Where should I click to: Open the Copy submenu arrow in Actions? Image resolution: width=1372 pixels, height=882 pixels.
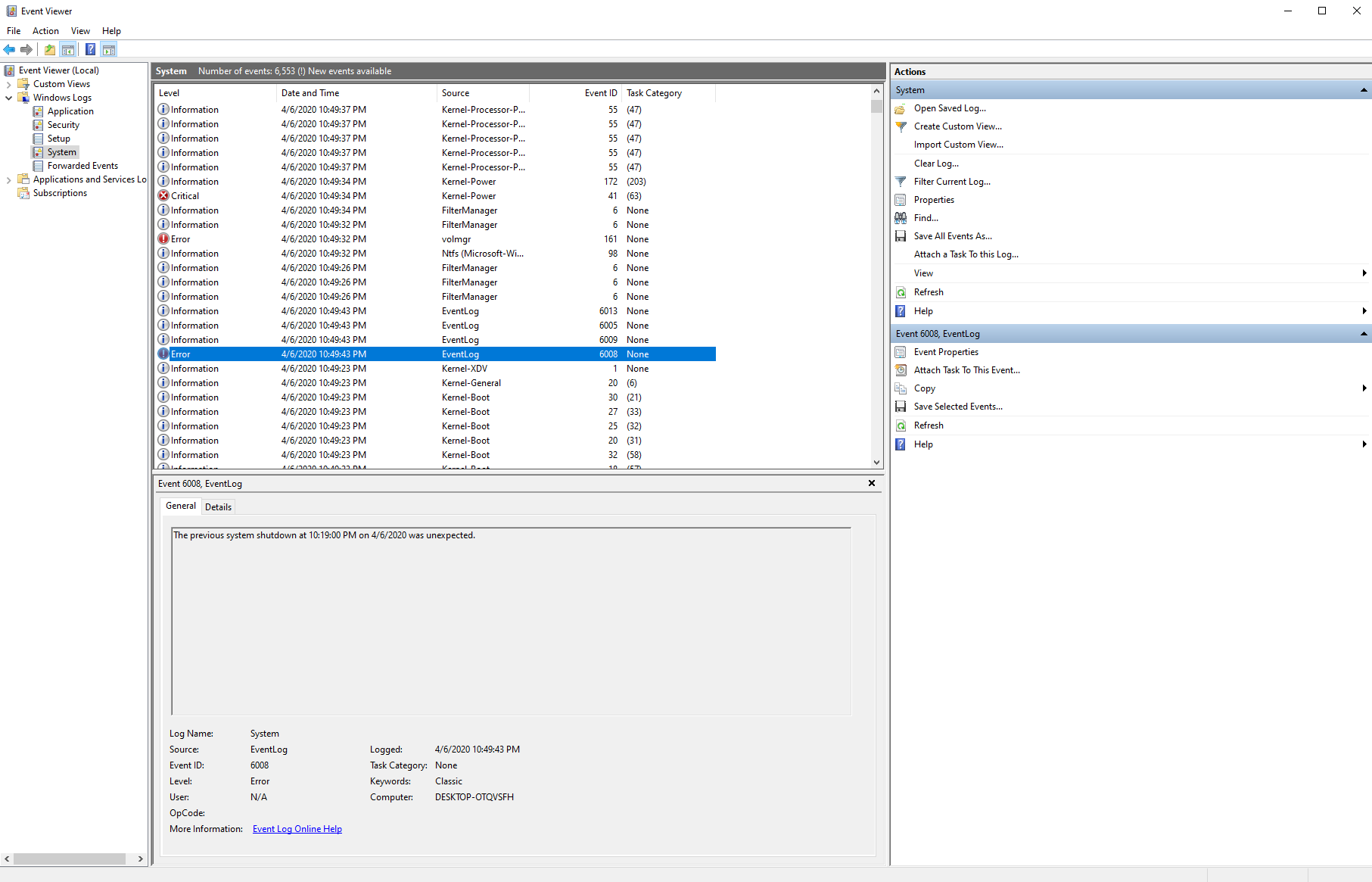pyautogui.click(x=1364, y=388)
